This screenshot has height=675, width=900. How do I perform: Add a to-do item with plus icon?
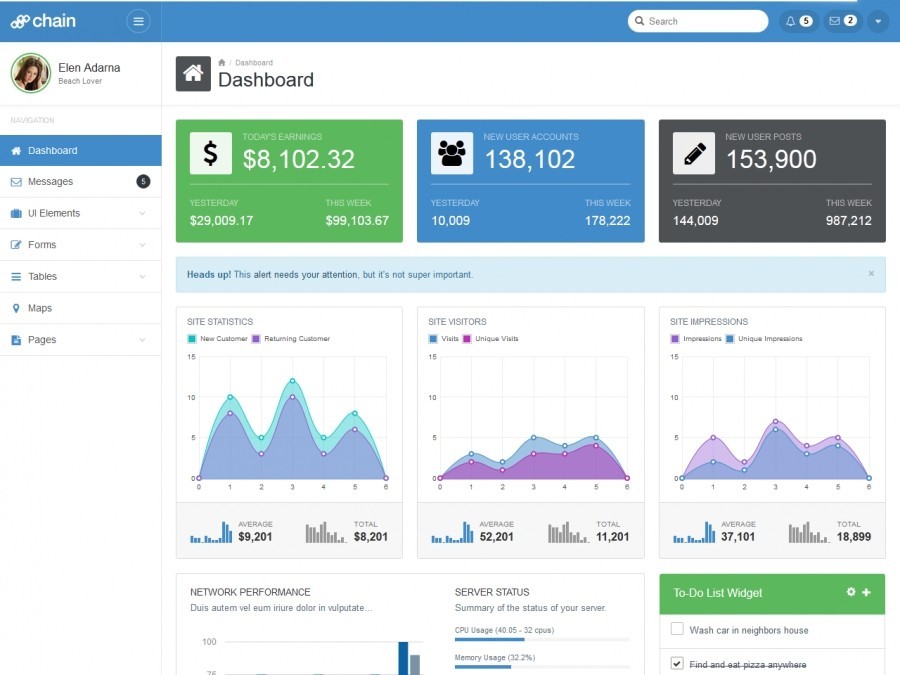pos(866,592)
